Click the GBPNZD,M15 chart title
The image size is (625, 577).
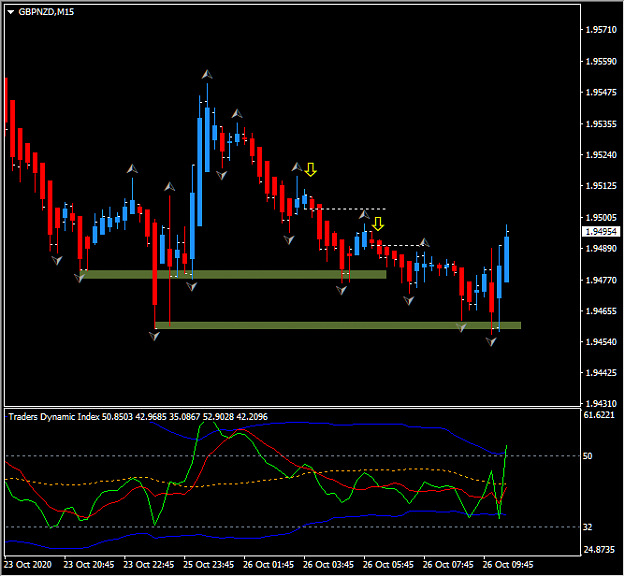pyautogui.click(x=46, y=12)
